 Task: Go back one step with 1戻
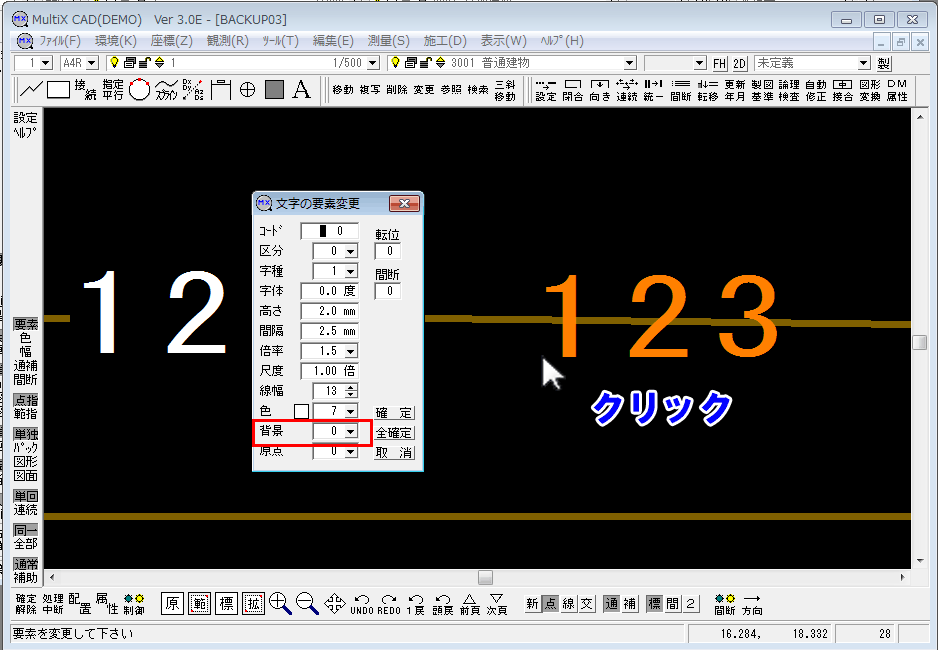pyautogui.click(x=416, y=605)
